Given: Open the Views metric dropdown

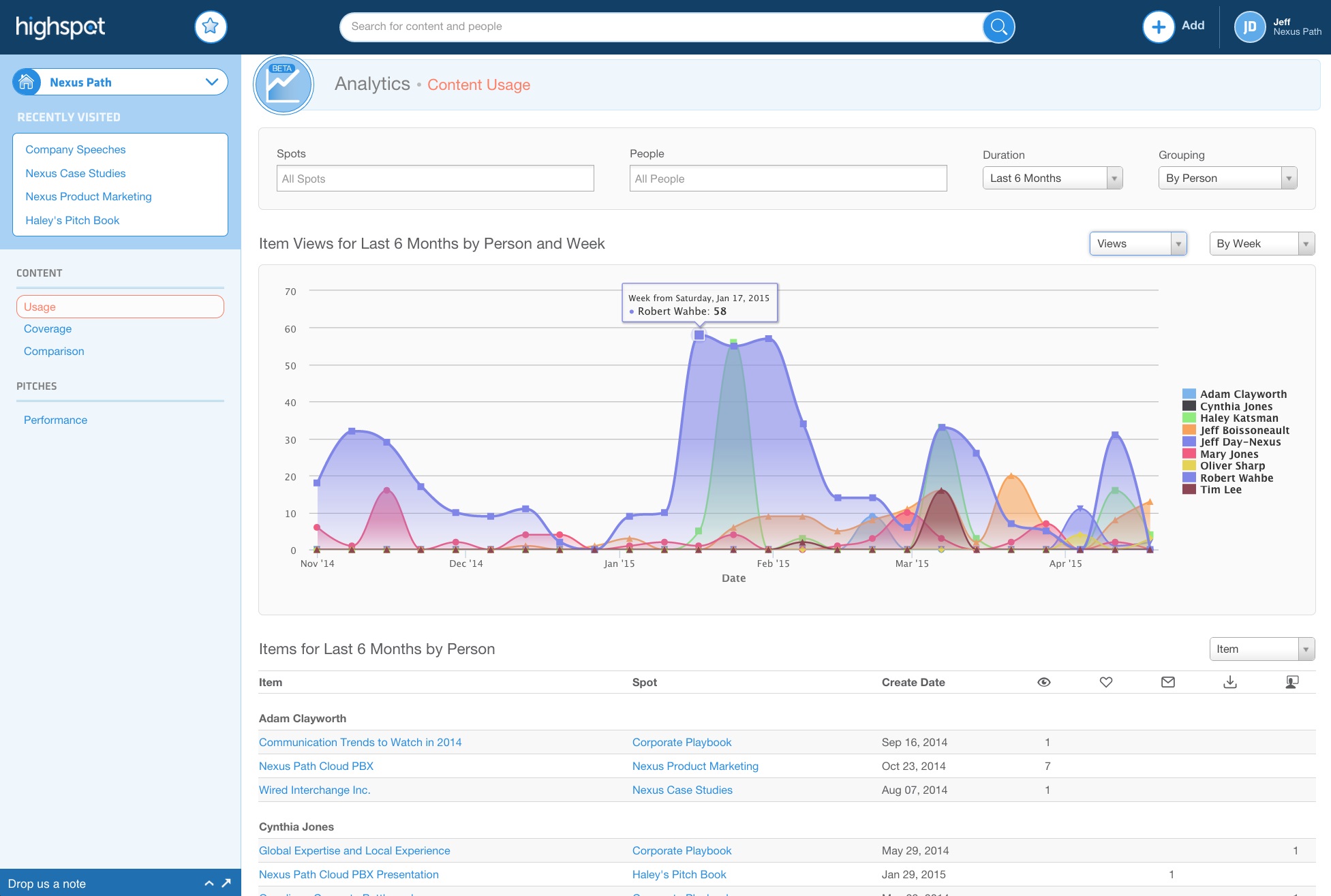Looking at the screenshot, I should (x=1138, y=243).
